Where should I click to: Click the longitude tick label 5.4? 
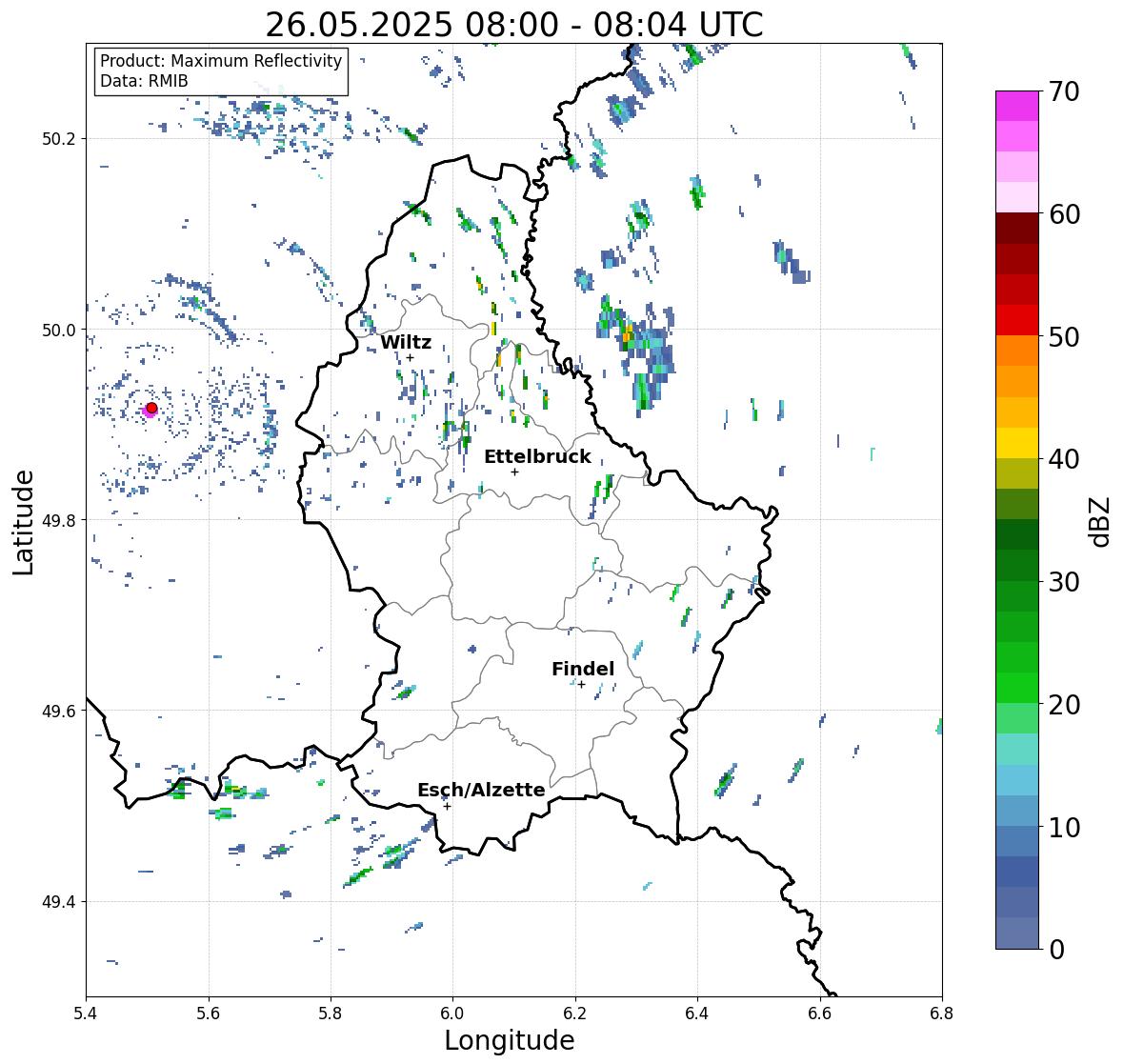point(86,1013)
